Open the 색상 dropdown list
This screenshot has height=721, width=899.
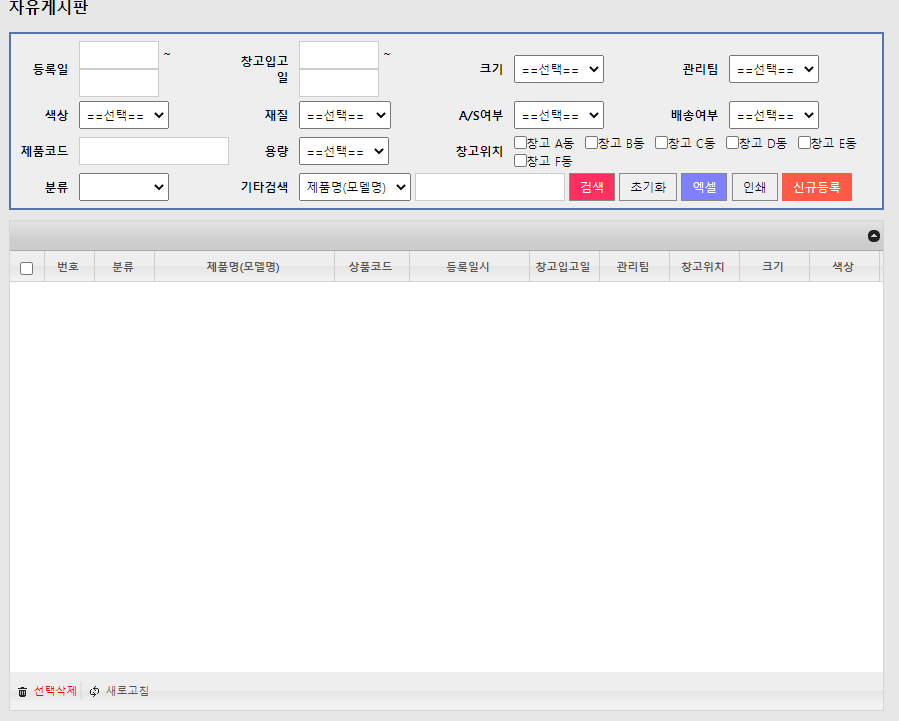coord(123,115)
